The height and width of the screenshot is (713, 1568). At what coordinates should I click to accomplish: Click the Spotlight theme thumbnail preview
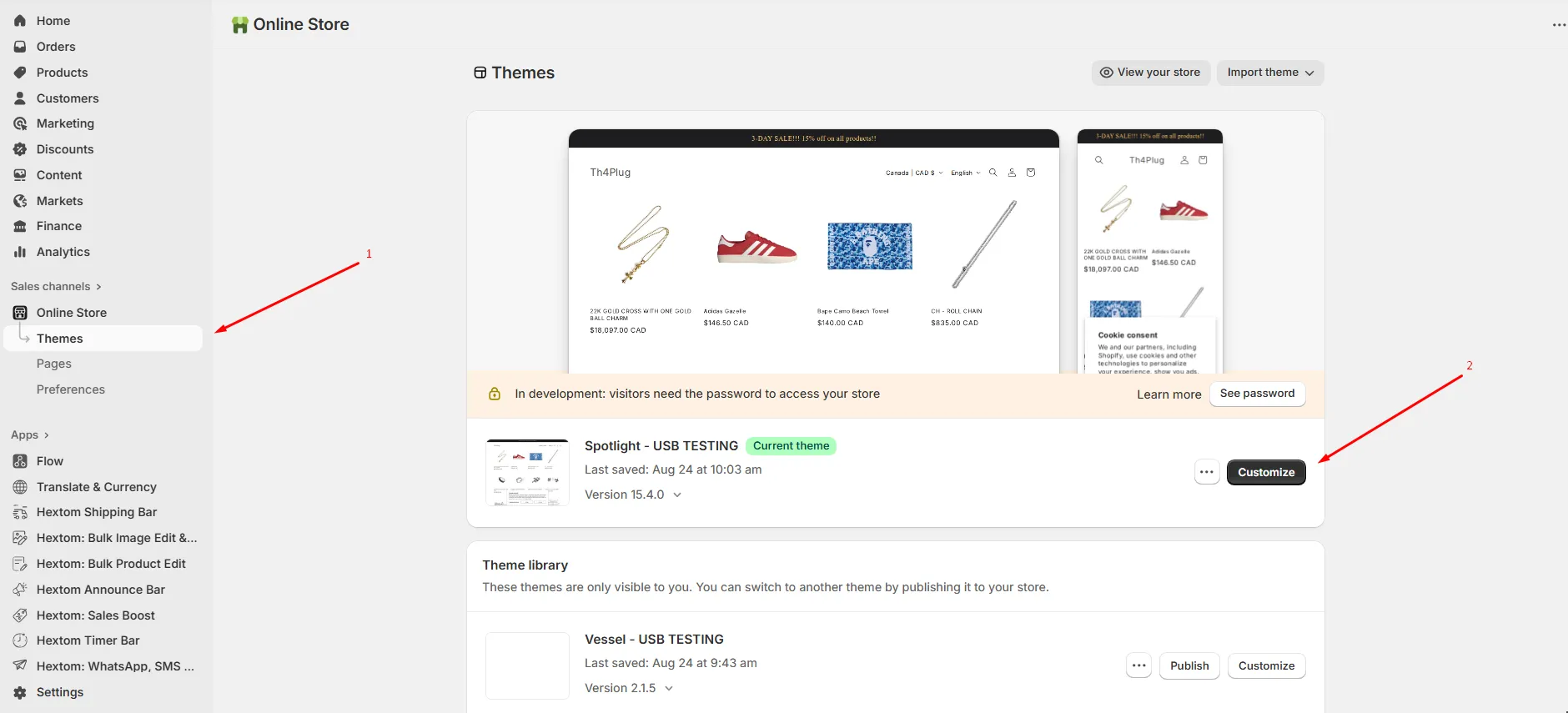(x=527, y=472)
